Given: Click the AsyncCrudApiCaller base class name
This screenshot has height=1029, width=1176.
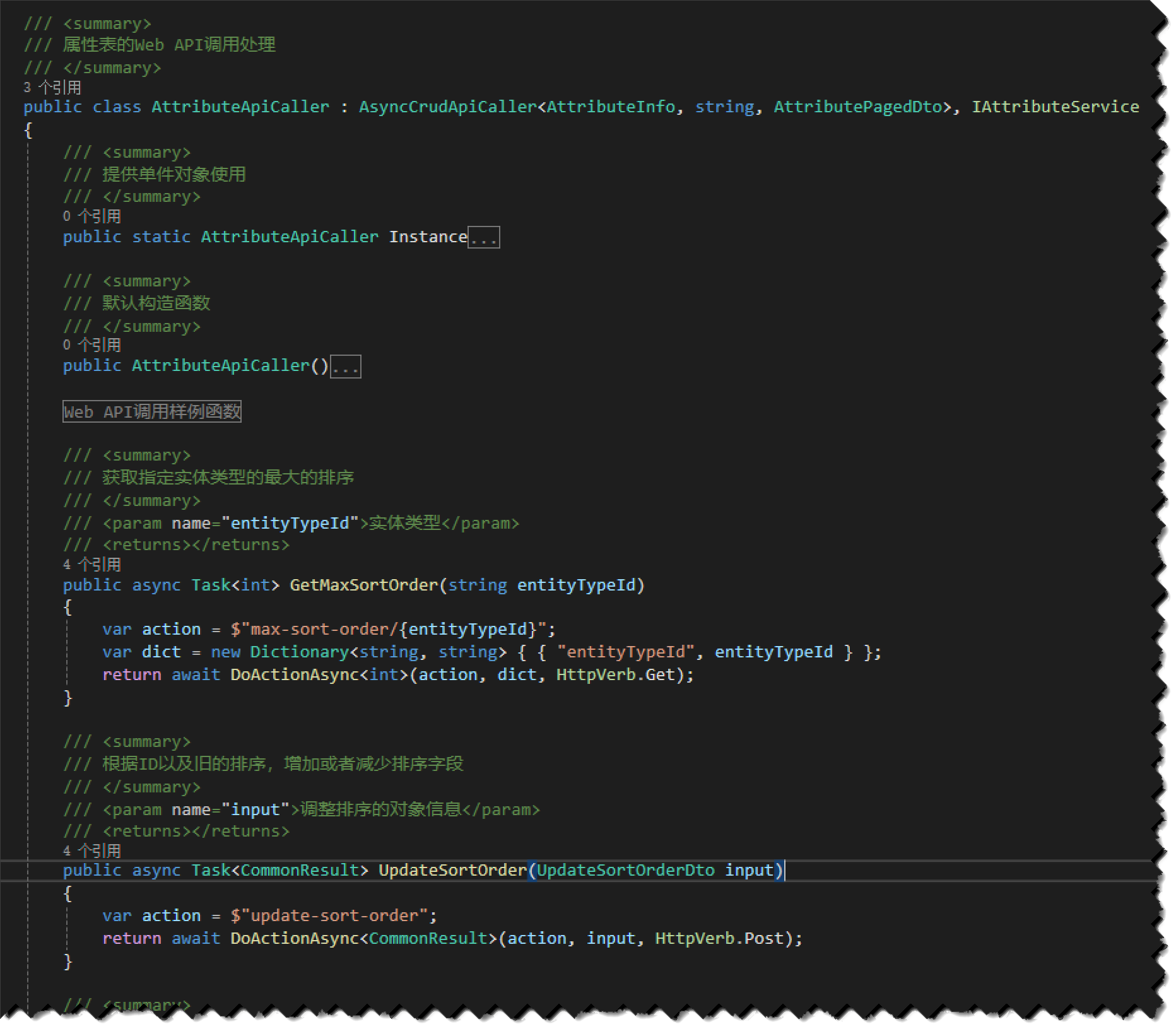Looking at the screenshot, I should (447, 107).
